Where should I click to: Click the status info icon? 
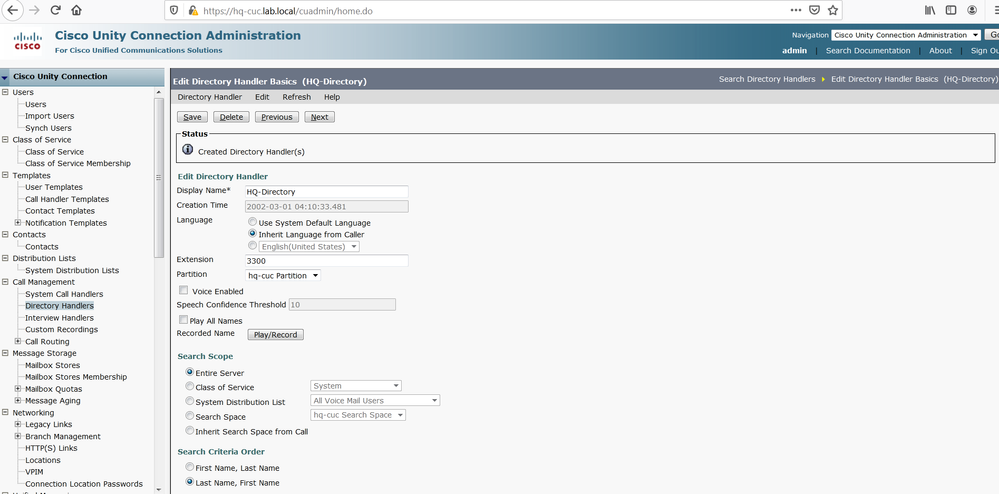[x=187, y=149]
